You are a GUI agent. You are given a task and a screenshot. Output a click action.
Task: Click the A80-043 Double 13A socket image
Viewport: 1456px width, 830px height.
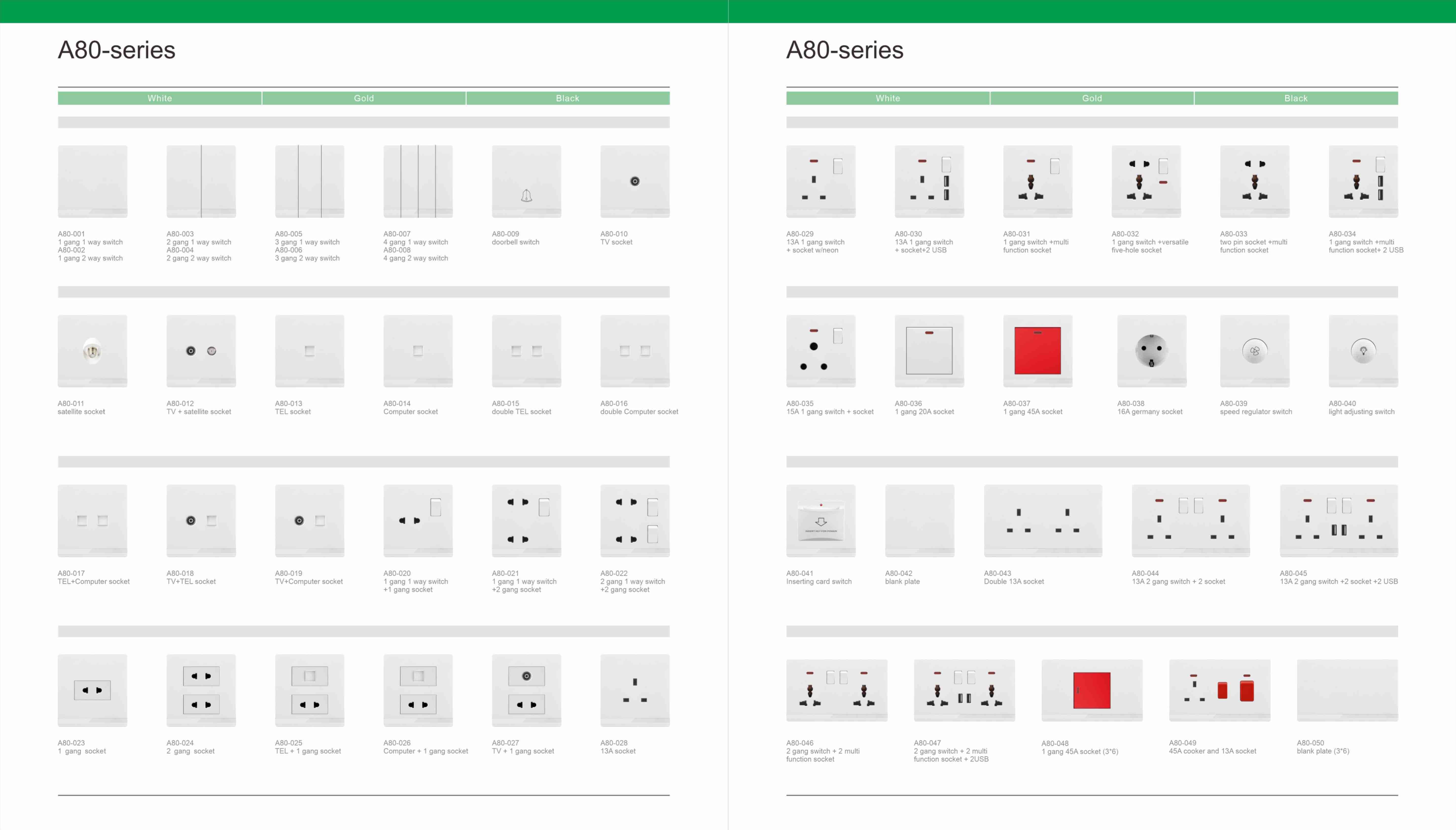pyautogui.click(x=1043, y=521)
